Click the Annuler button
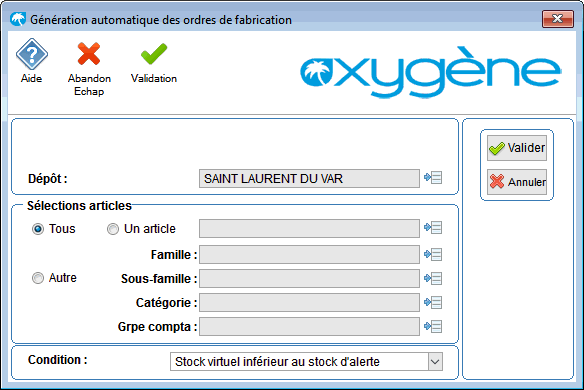Screen dimensions: 584x390 click(x=517, y=182)
